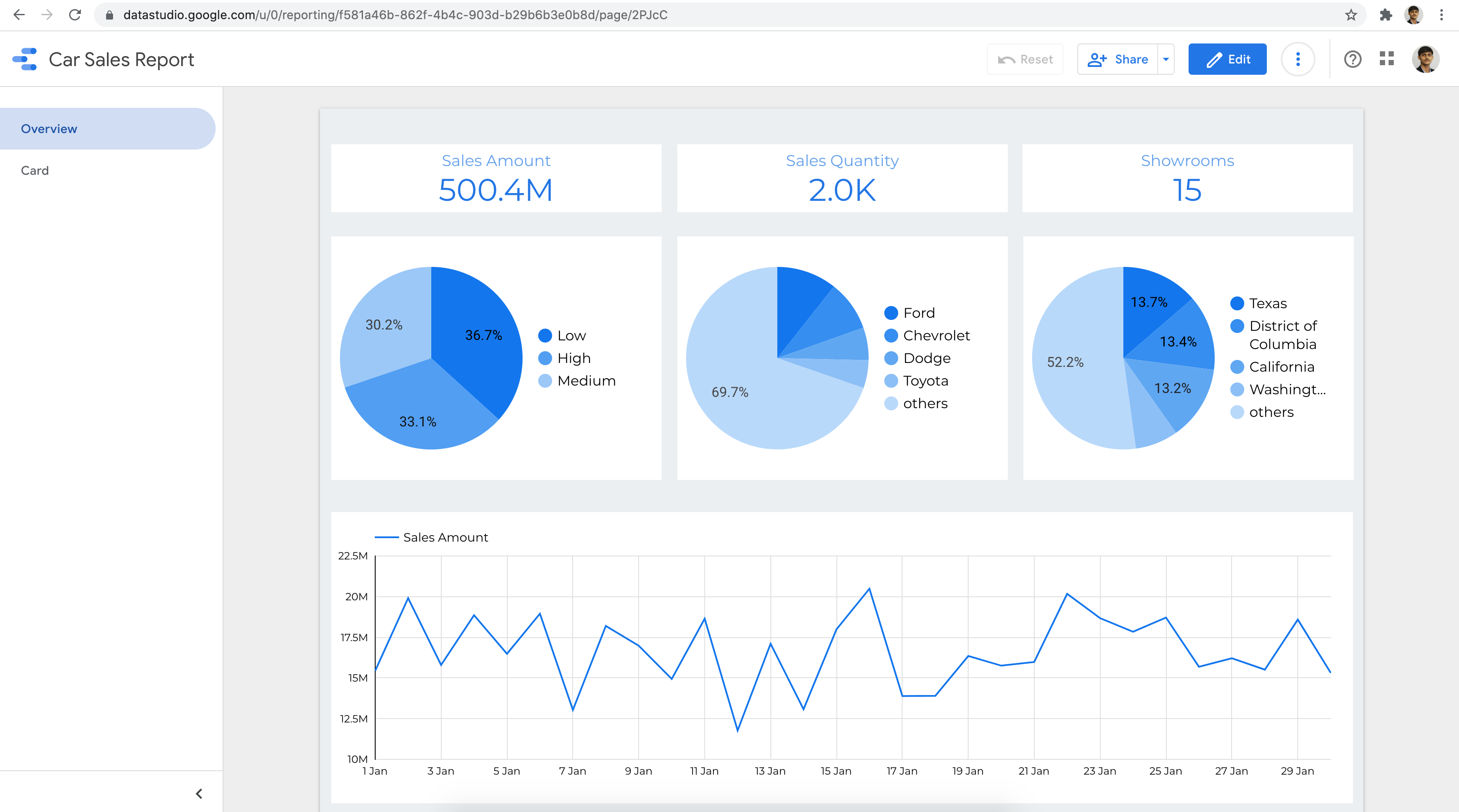Click the Sales Quantity scorecard value 2.0K
The image size is (1459, 812).
tap(842, 190)
